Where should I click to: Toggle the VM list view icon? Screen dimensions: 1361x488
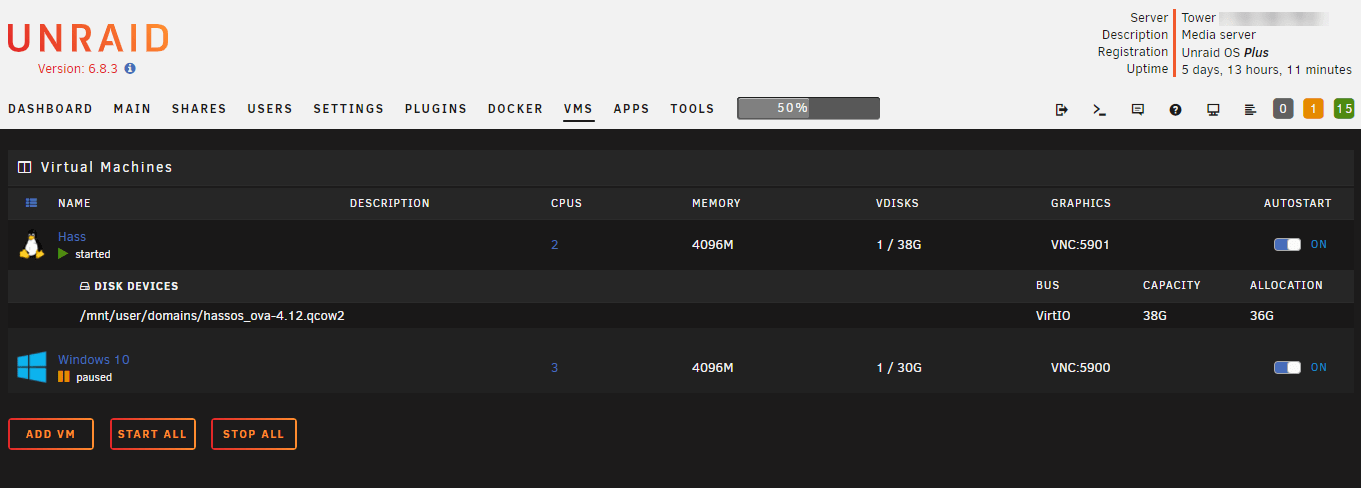(x=31, y=203)
